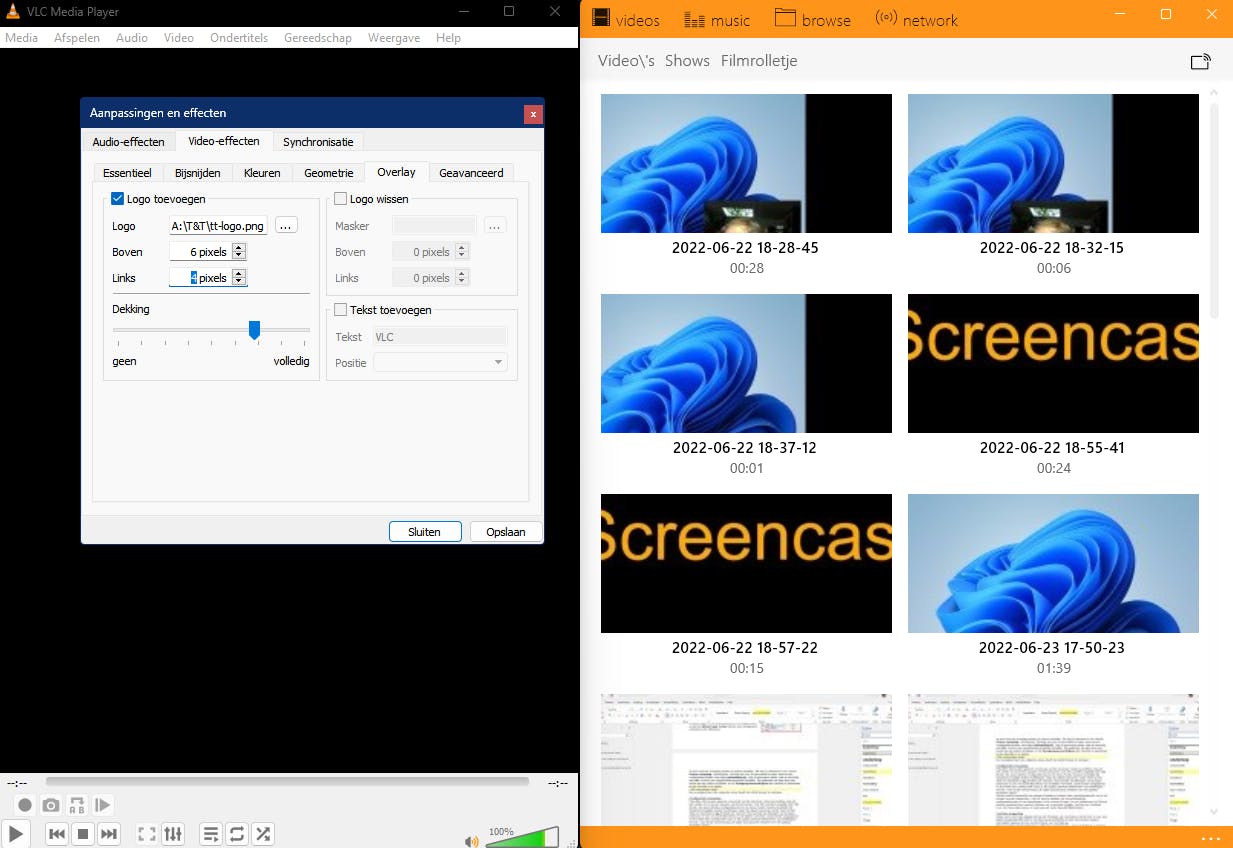1233x848 pixels.
Task: Toggle the shuffle random icon
Action: pyautogui.click(x=263, y=834)
